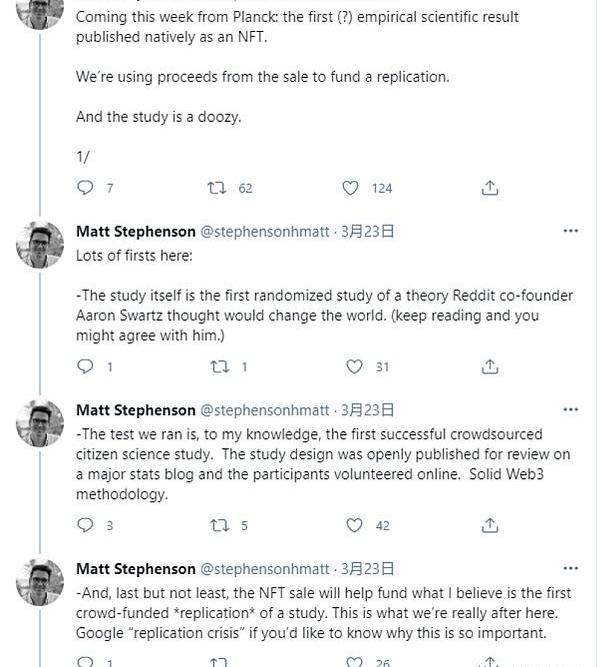The width and height of the screenshot is (600, 667).
Task: Retweet the 'Lots of firsts here' tweet
Action: [x=220, y=367]
